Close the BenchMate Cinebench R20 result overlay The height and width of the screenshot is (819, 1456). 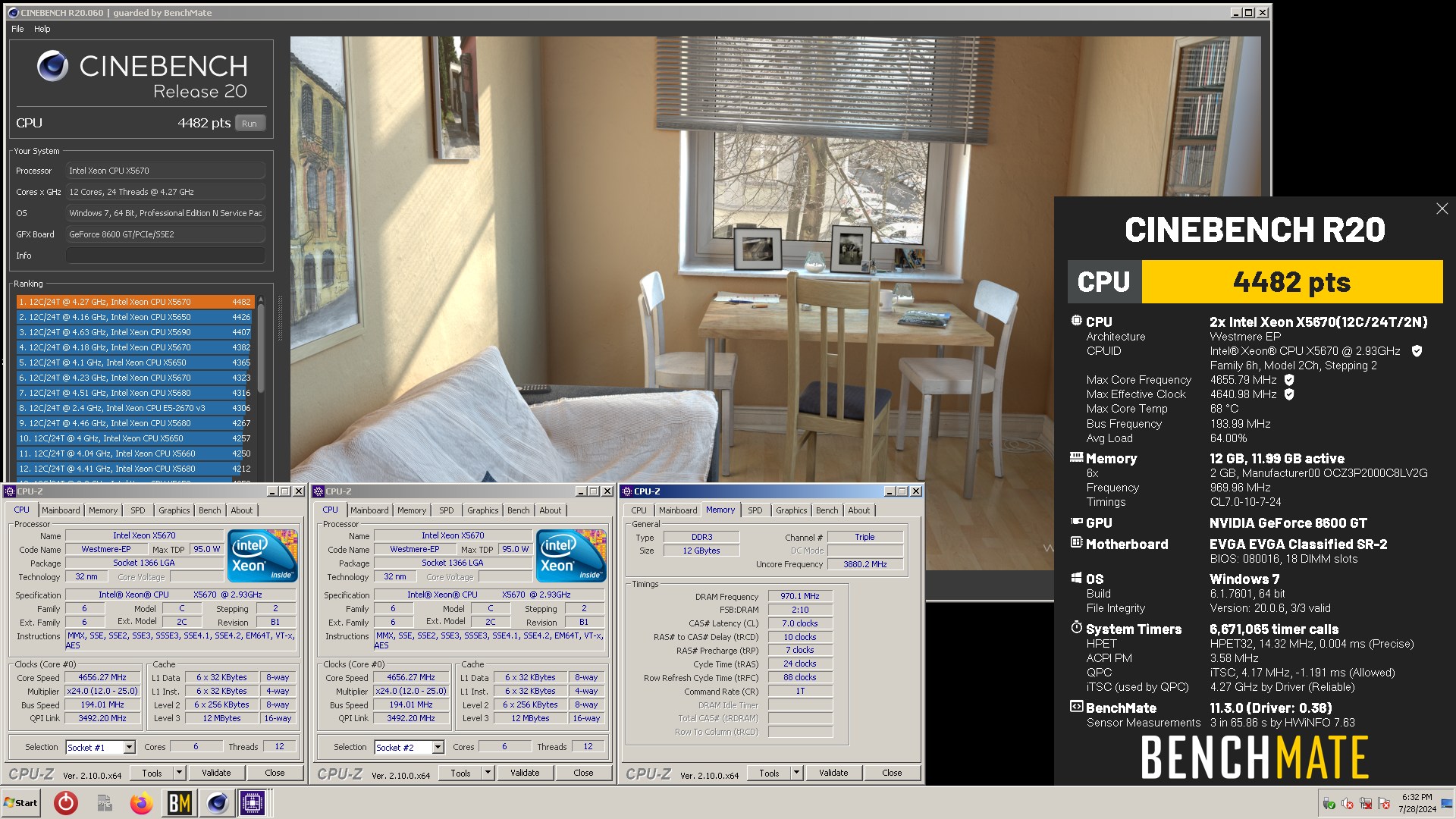pyautogui.click(x=1442, y=209)
